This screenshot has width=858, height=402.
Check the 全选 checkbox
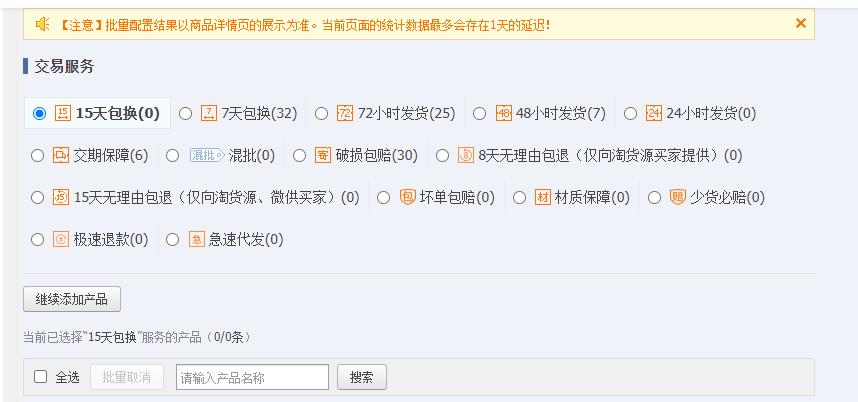click(40, 377)
